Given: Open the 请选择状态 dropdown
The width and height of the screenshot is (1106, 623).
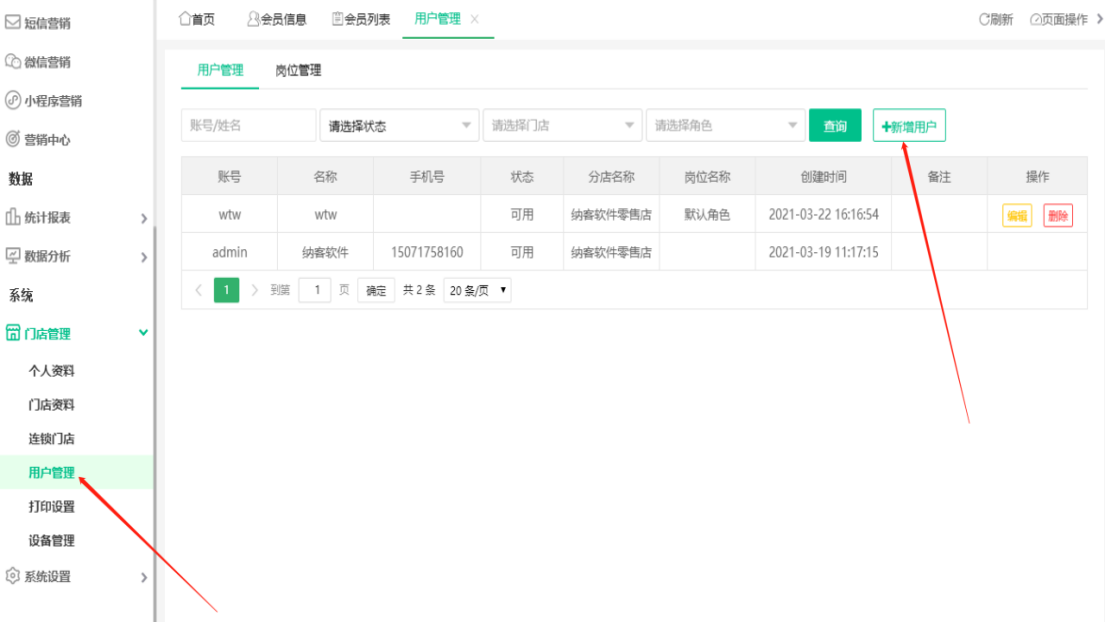Looking at the screenshot, I should (399, 125).
